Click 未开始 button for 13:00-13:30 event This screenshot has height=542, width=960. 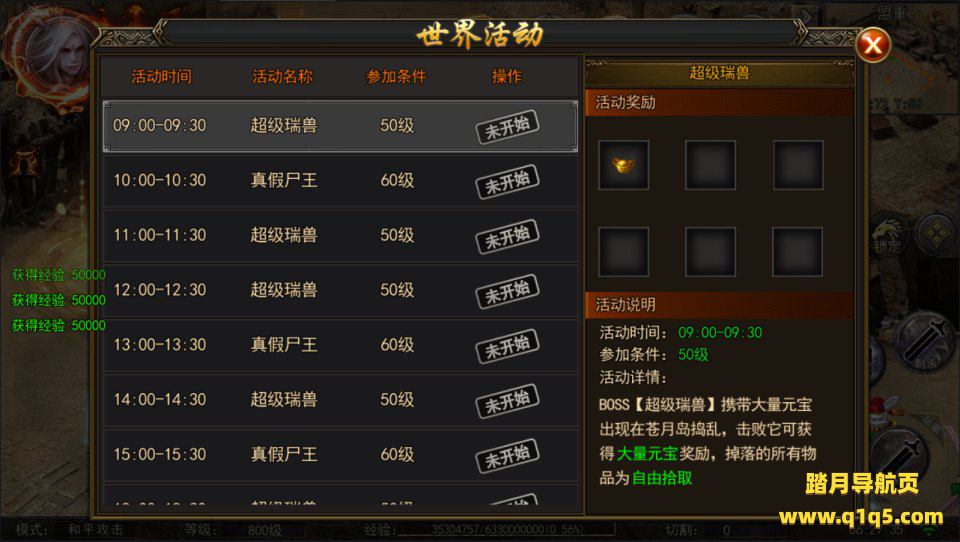[x=508, y=346]
